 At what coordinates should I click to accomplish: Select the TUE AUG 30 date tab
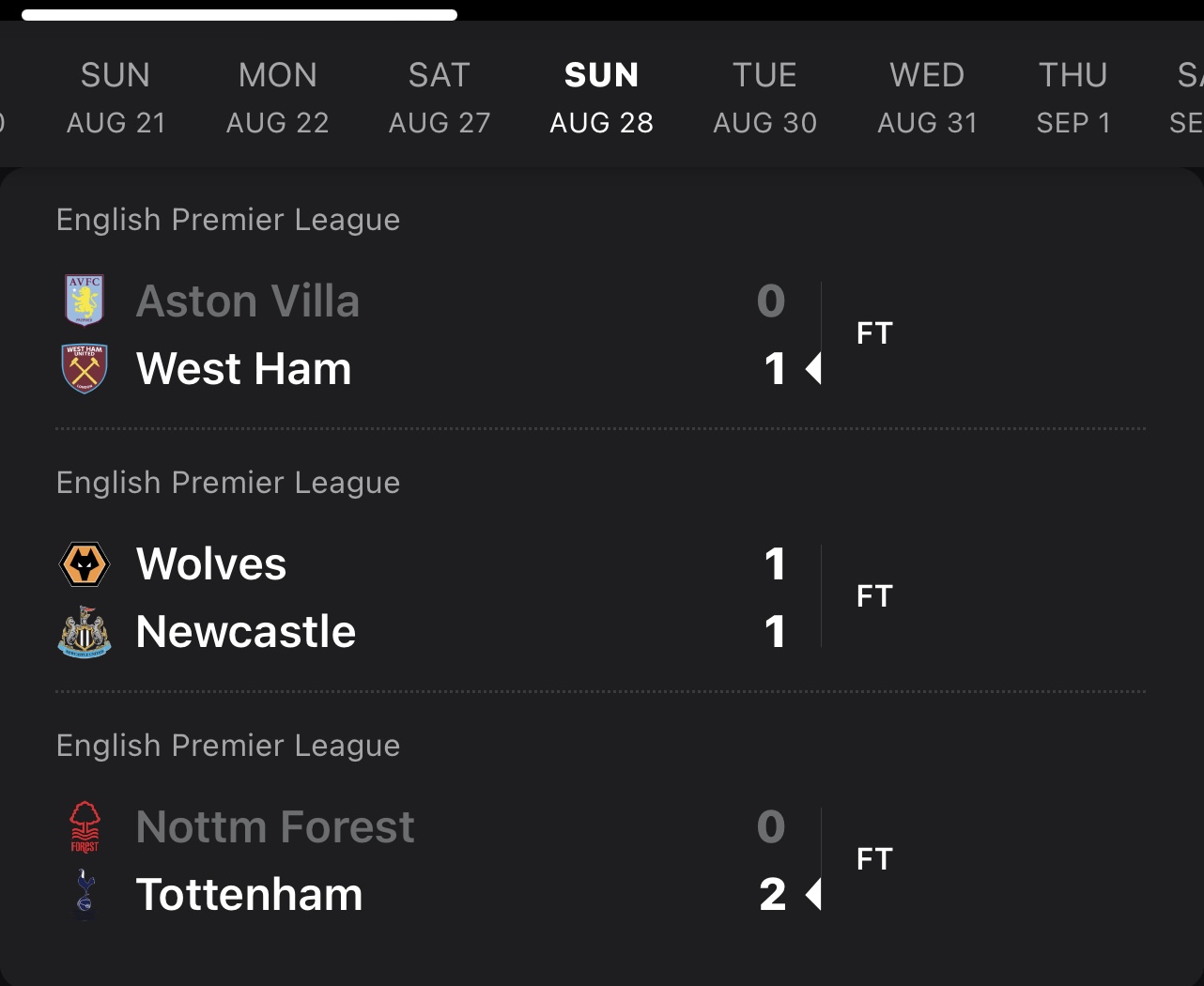click(764, 99)
